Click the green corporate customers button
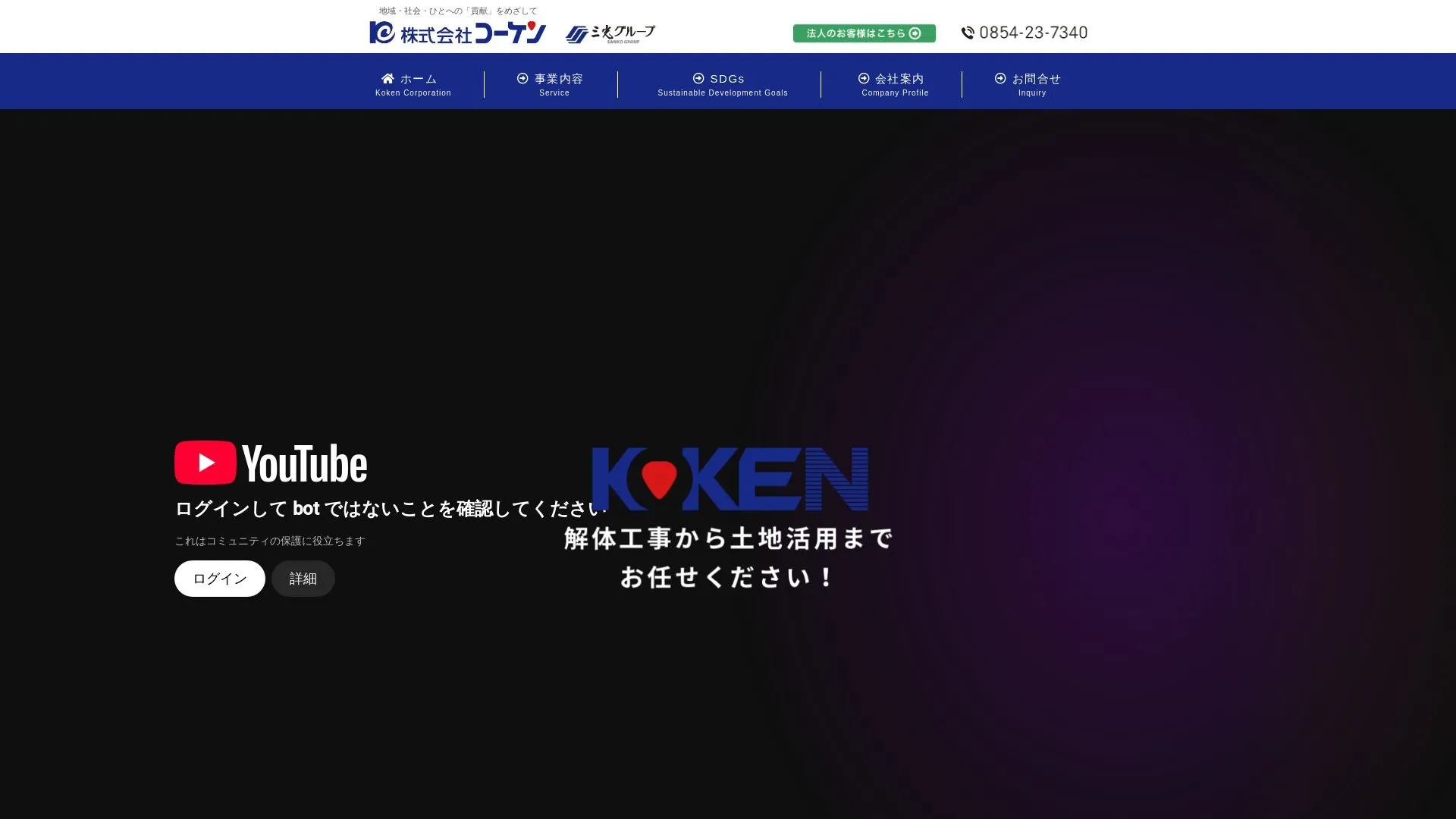The image size is (1456, 819). click(864, 33)
